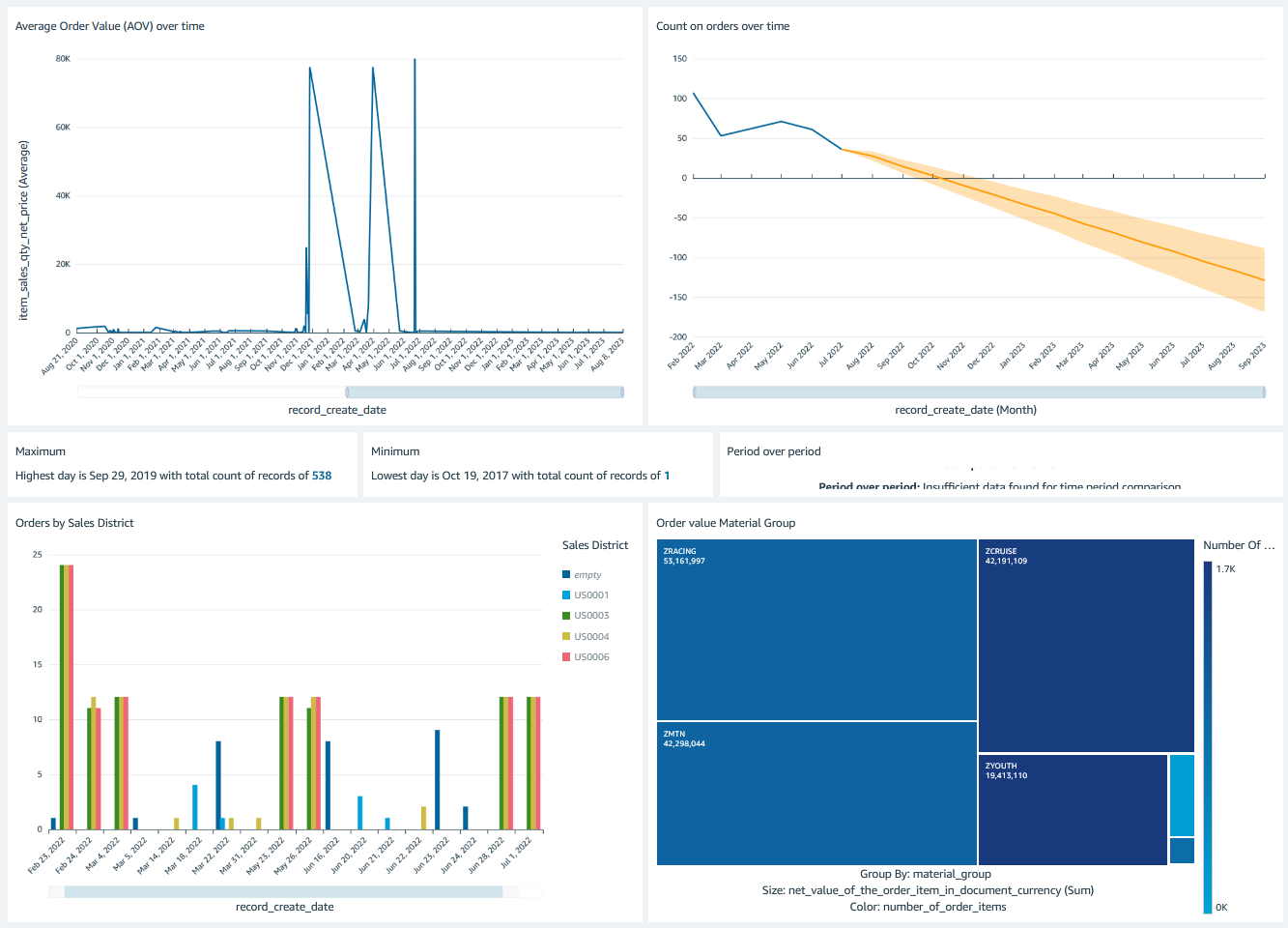Click the 'record_create_date (Month)' axis label
The width and height of the screenshot is (1288, 928).
[966, 410]
